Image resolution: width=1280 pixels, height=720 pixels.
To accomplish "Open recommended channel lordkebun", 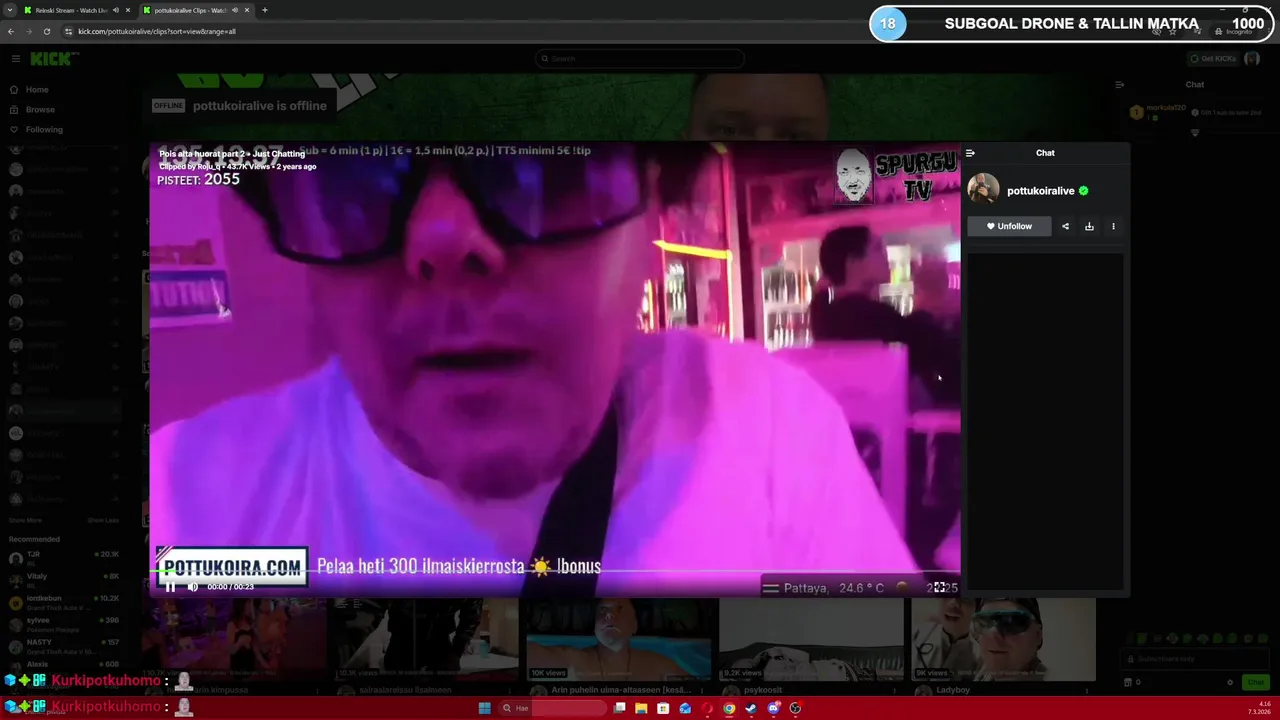I will pos(63,602).
